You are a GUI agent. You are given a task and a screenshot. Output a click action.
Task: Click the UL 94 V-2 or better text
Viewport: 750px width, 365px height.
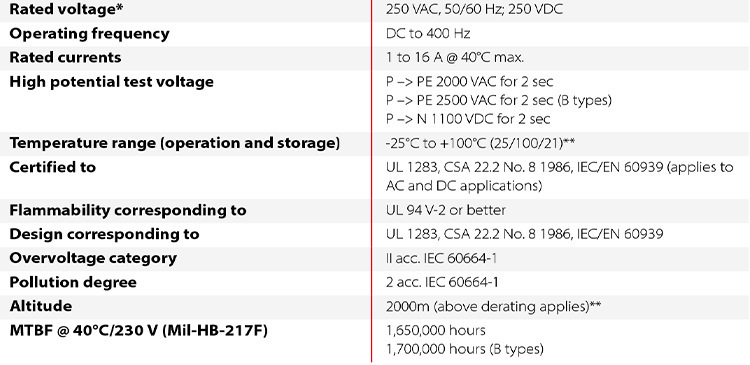pyautogui.click(x=445, y=210)
